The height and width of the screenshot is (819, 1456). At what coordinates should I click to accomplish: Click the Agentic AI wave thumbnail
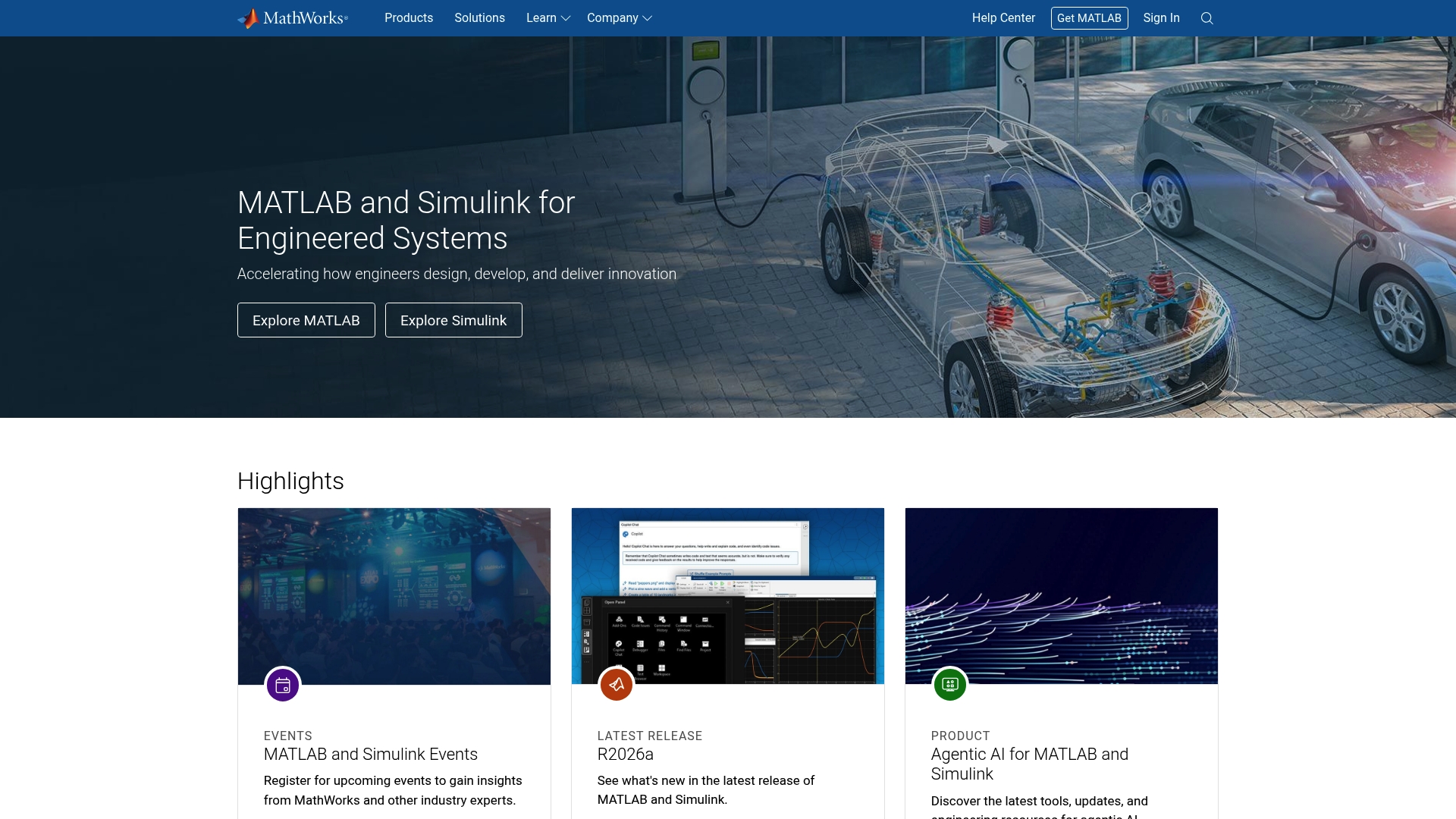pos(1062,596)
